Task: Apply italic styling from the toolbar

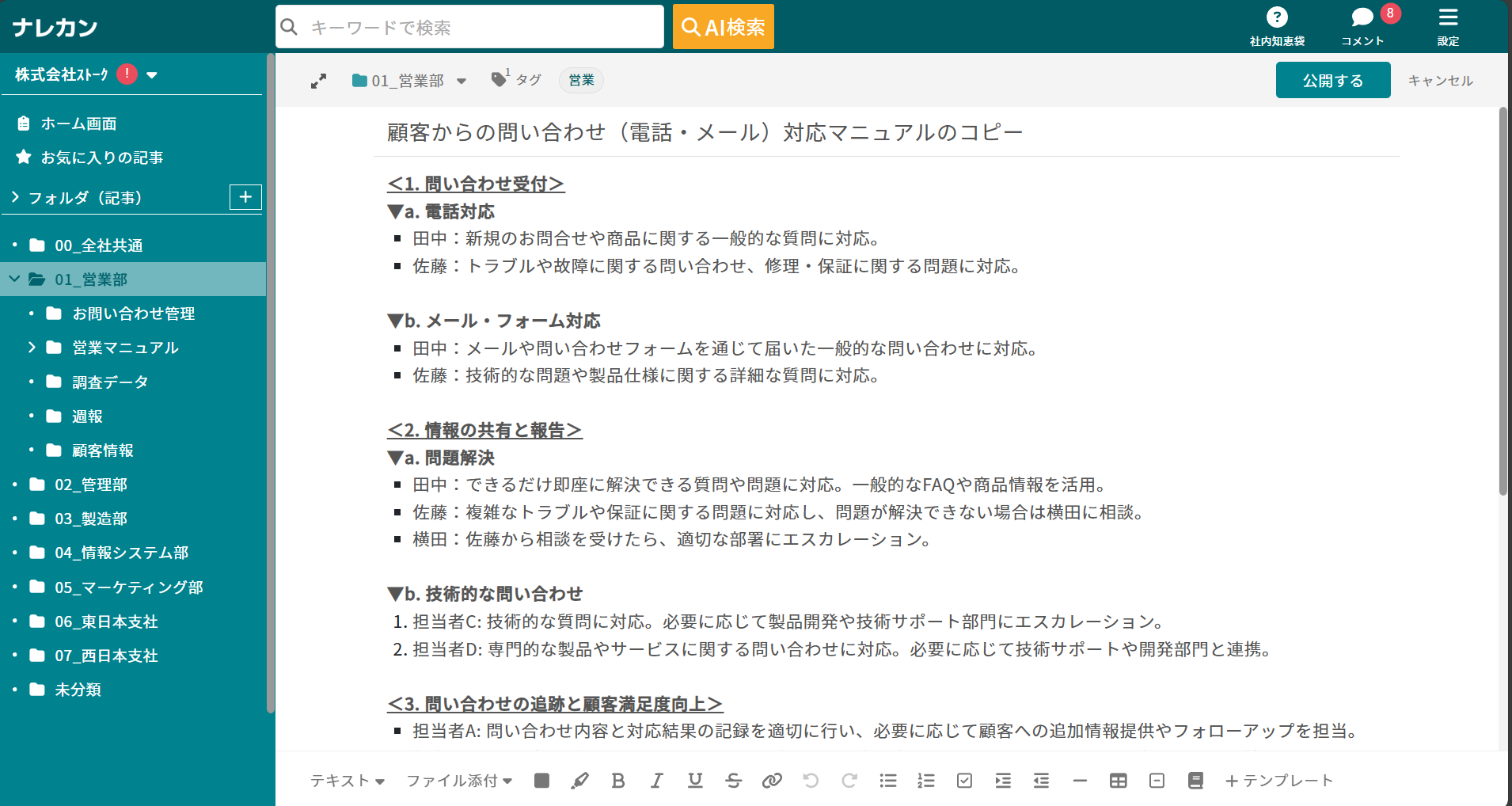Action: (x=657, y=781)
